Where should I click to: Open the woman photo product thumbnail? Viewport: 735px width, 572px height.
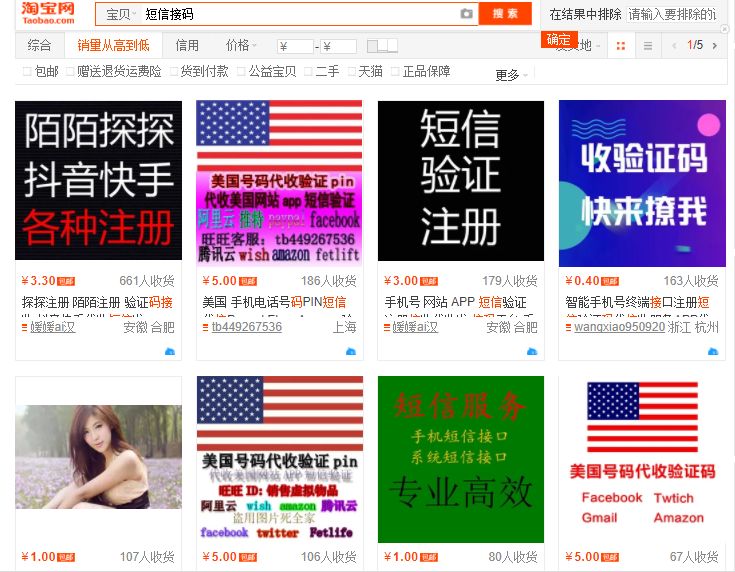coord(98,457)
